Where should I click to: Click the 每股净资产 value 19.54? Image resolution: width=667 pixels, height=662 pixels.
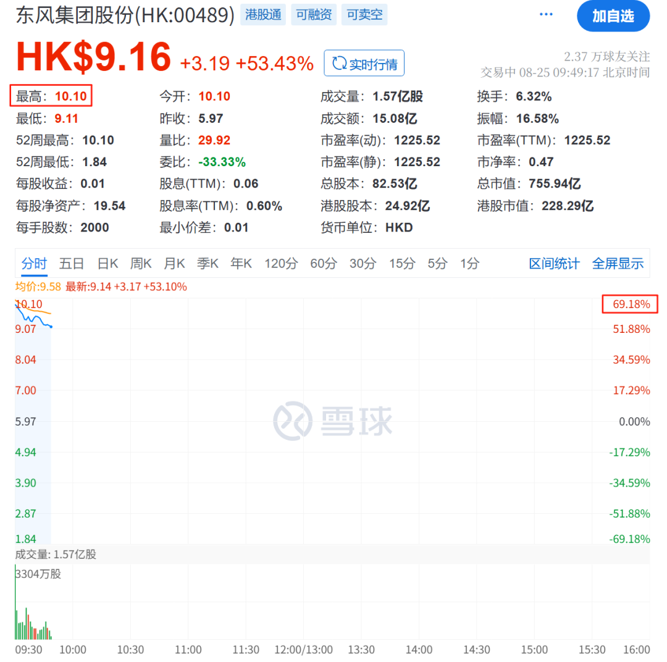point(109,206)
